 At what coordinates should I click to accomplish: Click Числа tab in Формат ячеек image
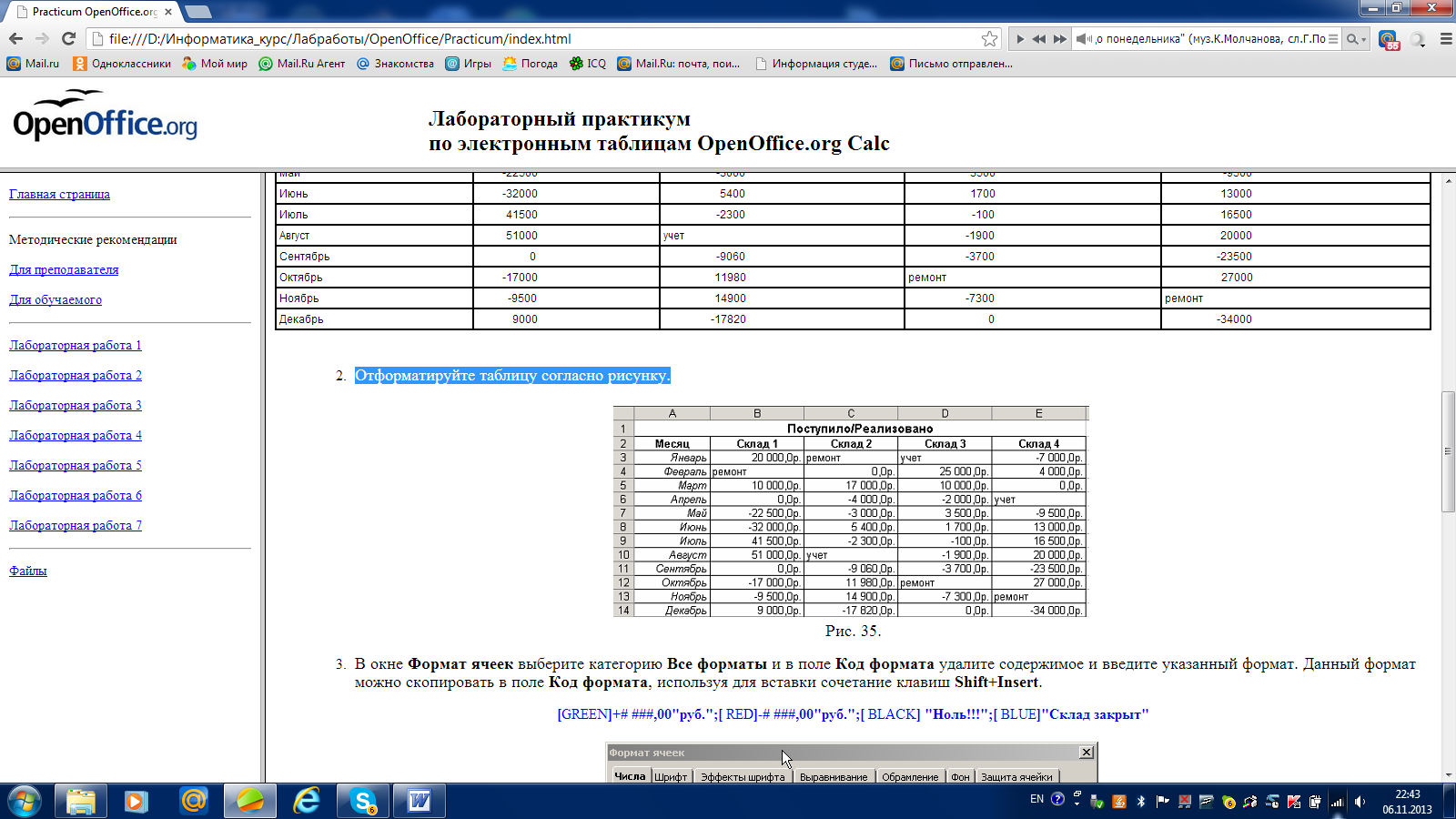pos(629,776)
